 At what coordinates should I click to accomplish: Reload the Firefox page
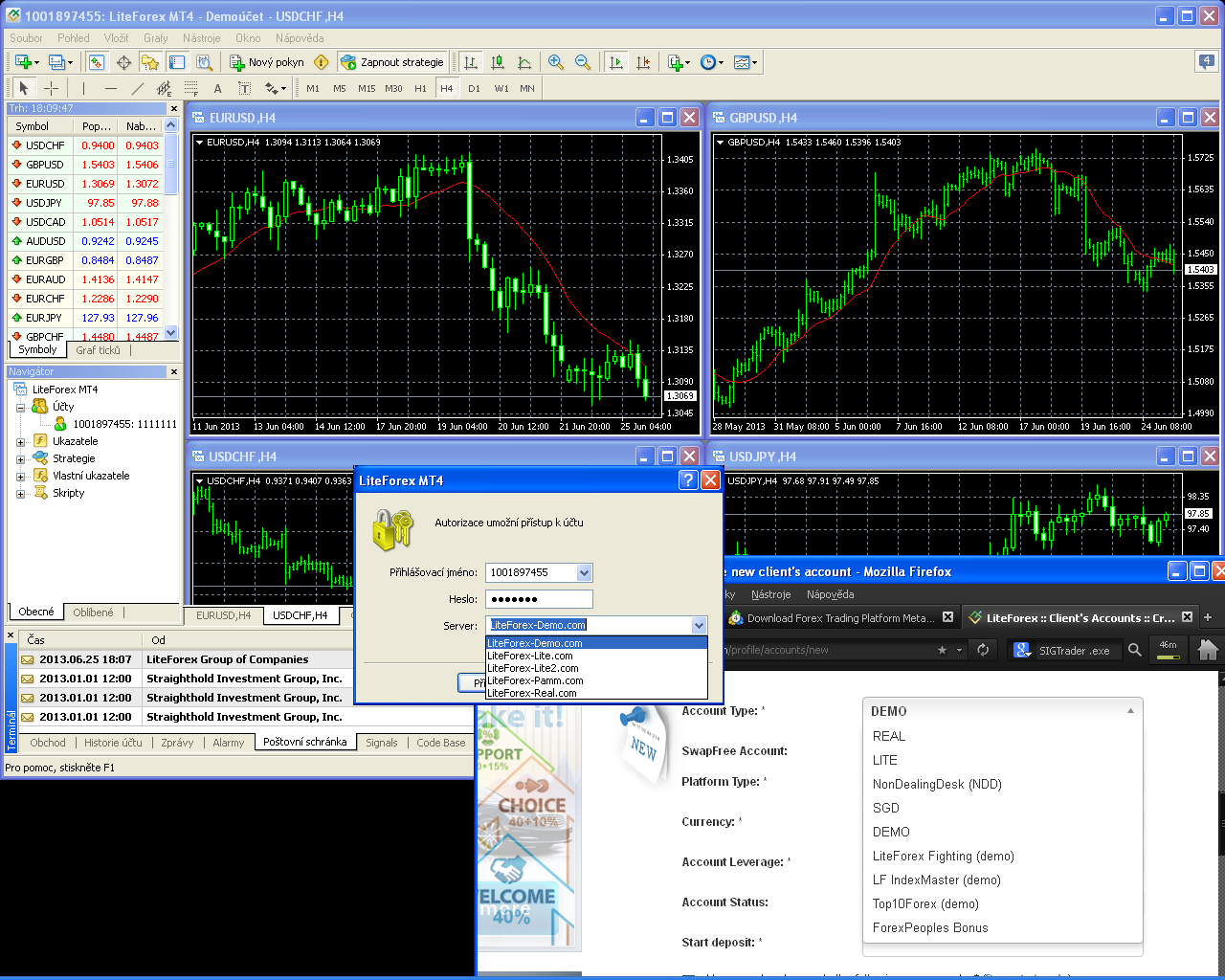tap(983, 650)
